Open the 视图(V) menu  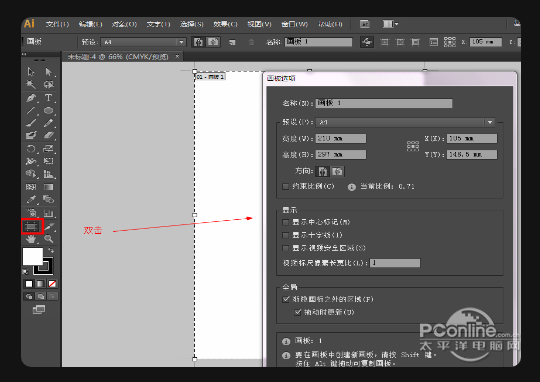tap(259, 24)
